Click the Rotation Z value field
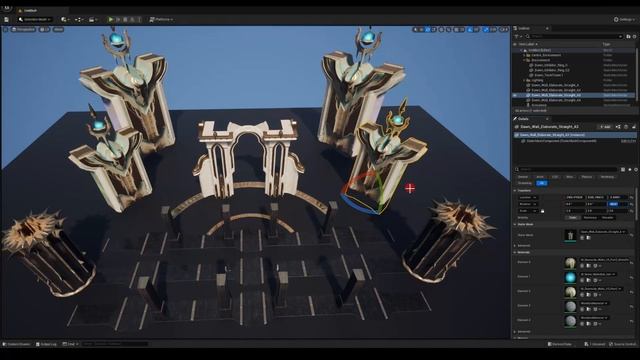 618,204
